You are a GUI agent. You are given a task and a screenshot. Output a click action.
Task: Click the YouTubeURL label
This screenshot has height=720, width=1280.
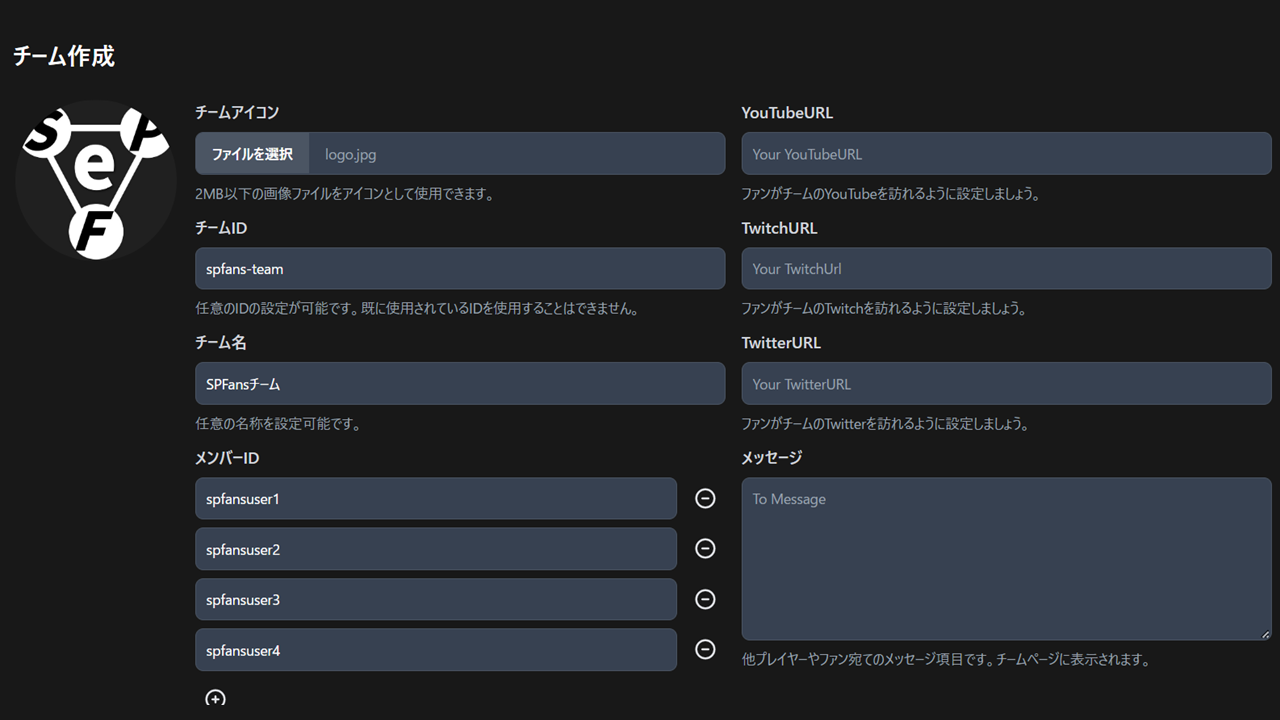click(x=787, y=113)
